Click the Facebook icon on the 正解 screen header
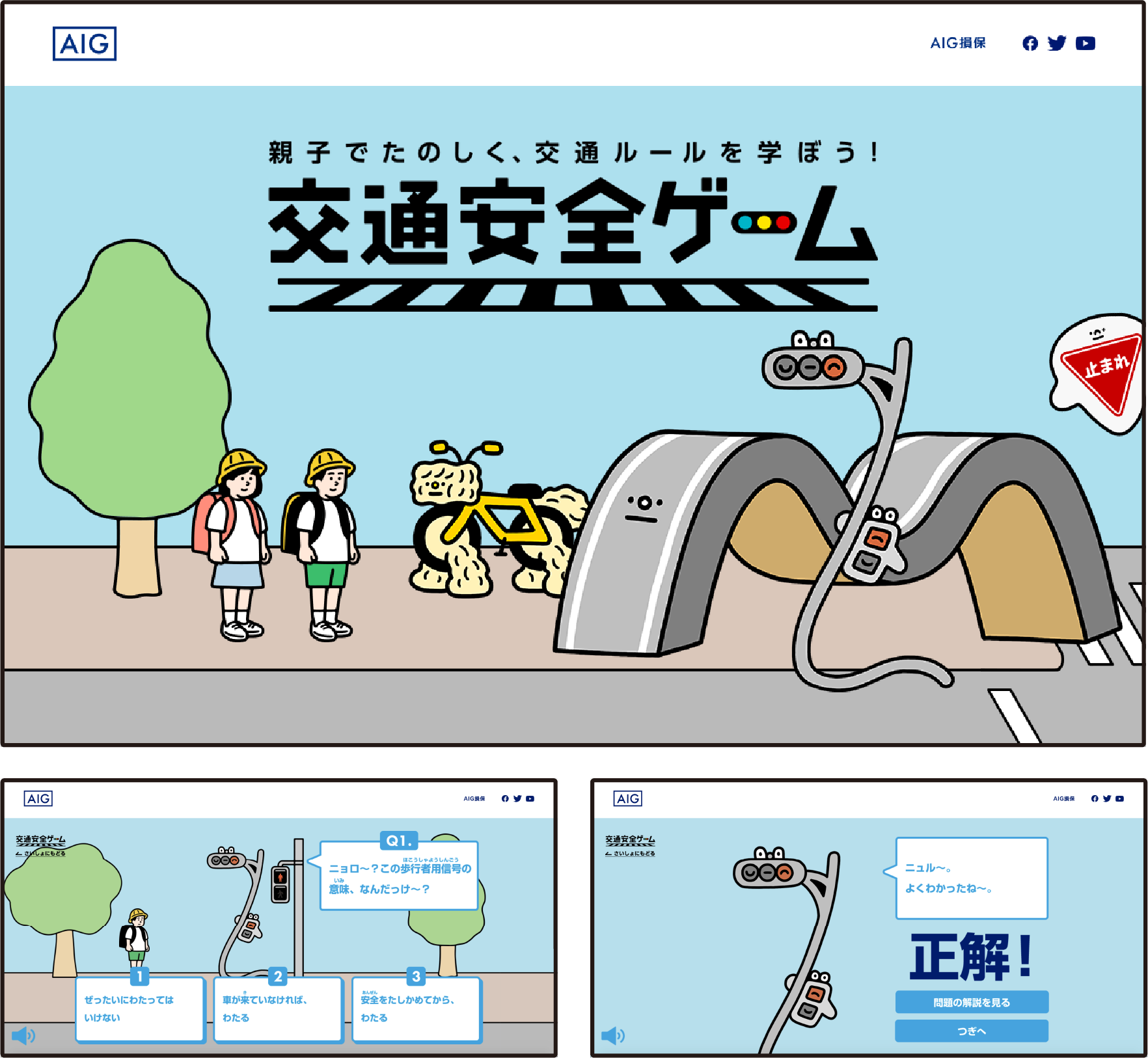The height and width of the screenshot is (1058, 1148). (x=1095, y=798)
